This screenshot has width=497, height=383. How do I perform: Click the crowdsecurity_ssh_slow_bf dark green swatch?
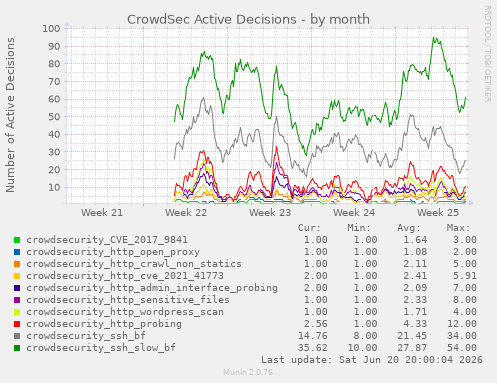(x=17, y=348)
